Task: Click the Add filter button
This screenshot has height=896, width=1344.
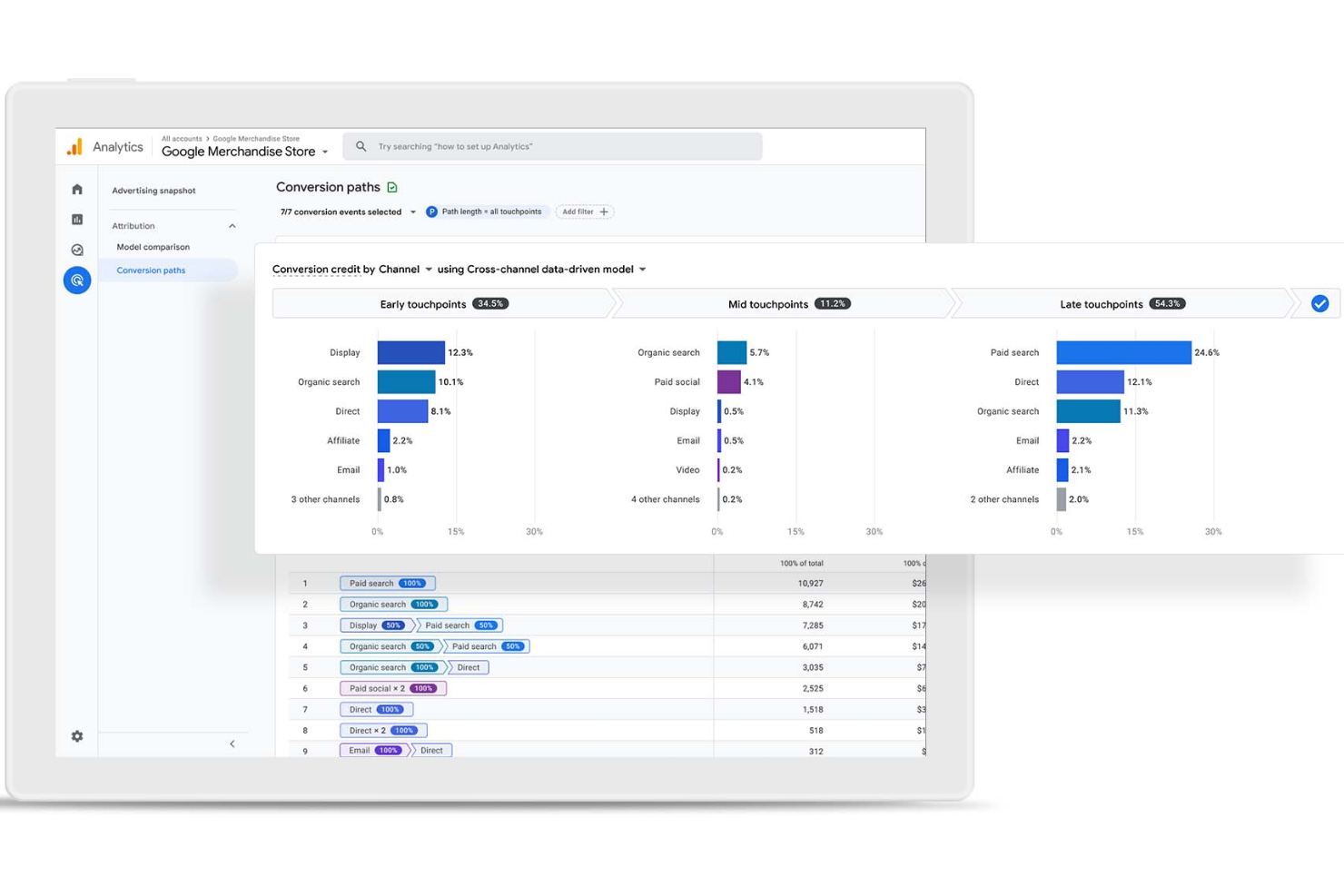Action: [584, 212]
